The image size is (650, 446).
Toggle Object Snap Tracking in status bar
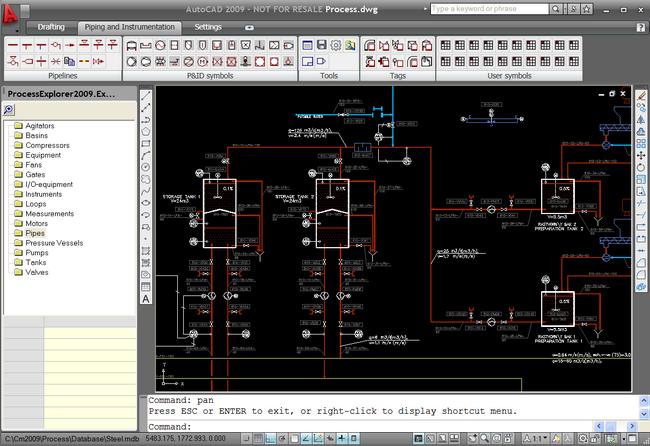tap(306, 438)
